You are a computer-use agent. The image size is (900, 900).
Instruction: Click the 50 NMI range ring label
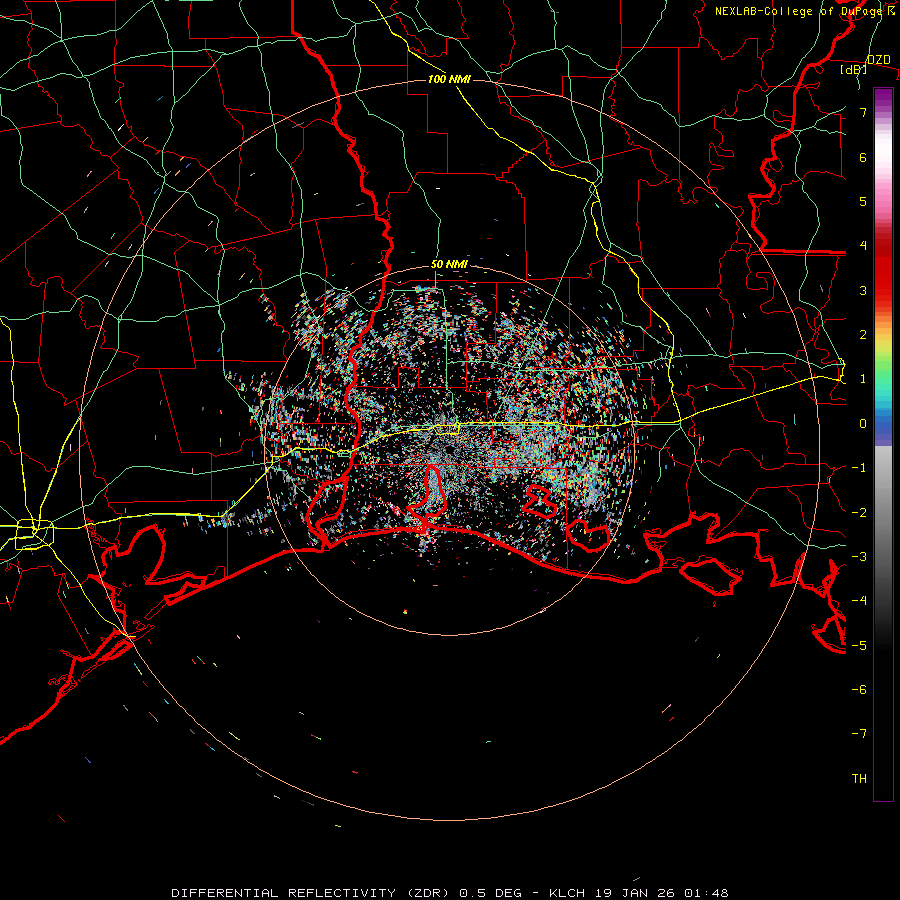coord(449,264)
